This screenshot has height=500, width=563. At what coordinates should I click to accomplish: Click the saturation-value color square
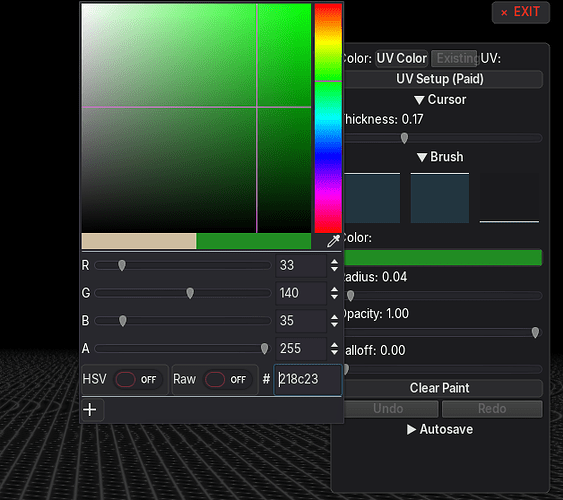[x=196, y=118]
